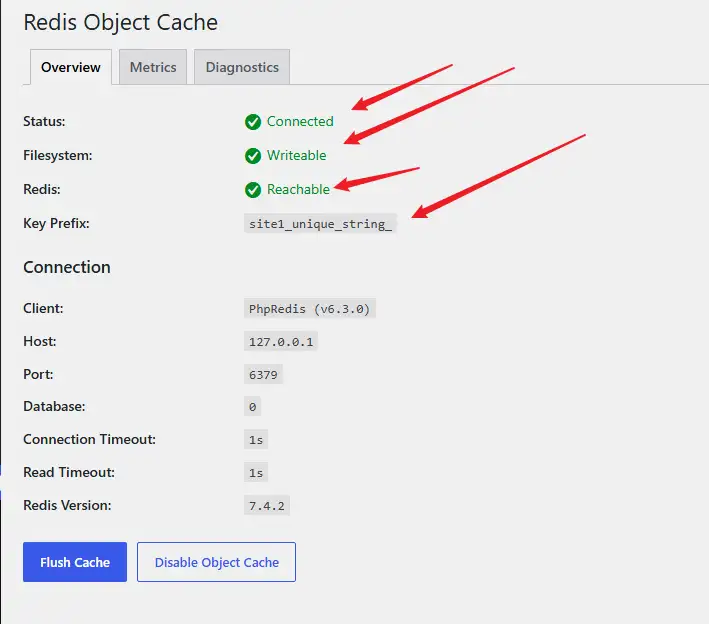Viewport: 709px width, 624px height.
Task: Click the 6379 port value
Action: 263,374
